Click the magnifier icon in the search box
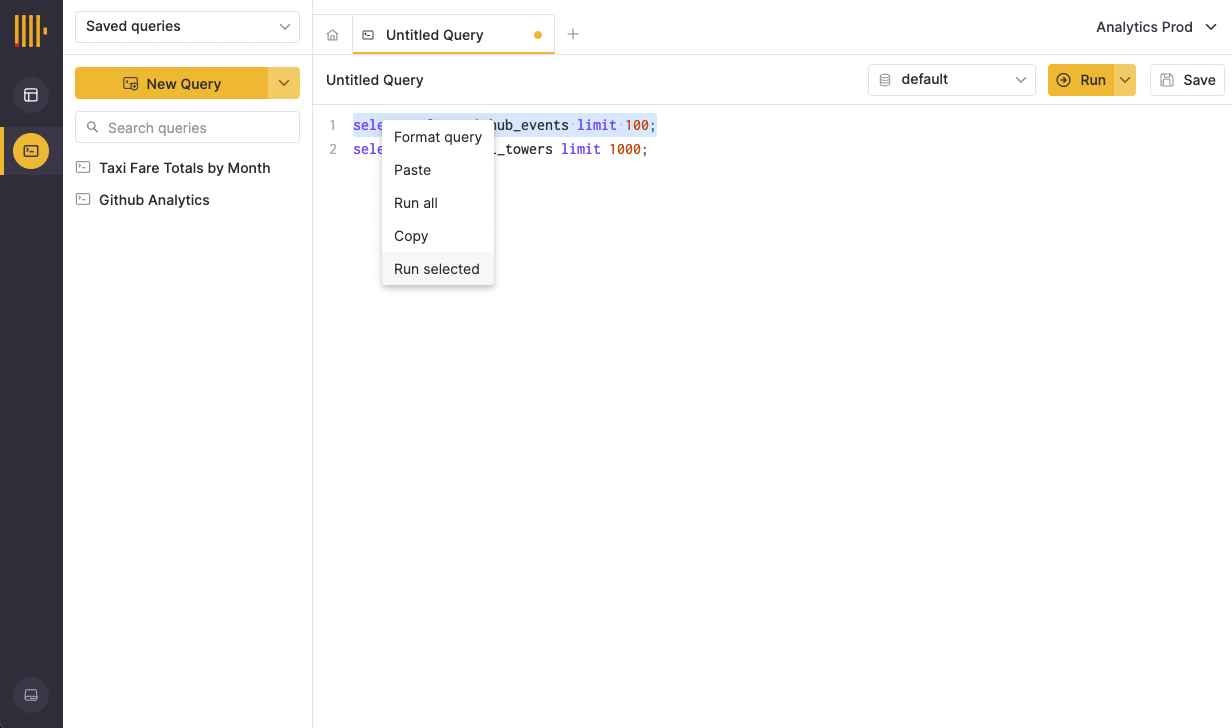This screenshot has height=728, width=1232. 93,127
